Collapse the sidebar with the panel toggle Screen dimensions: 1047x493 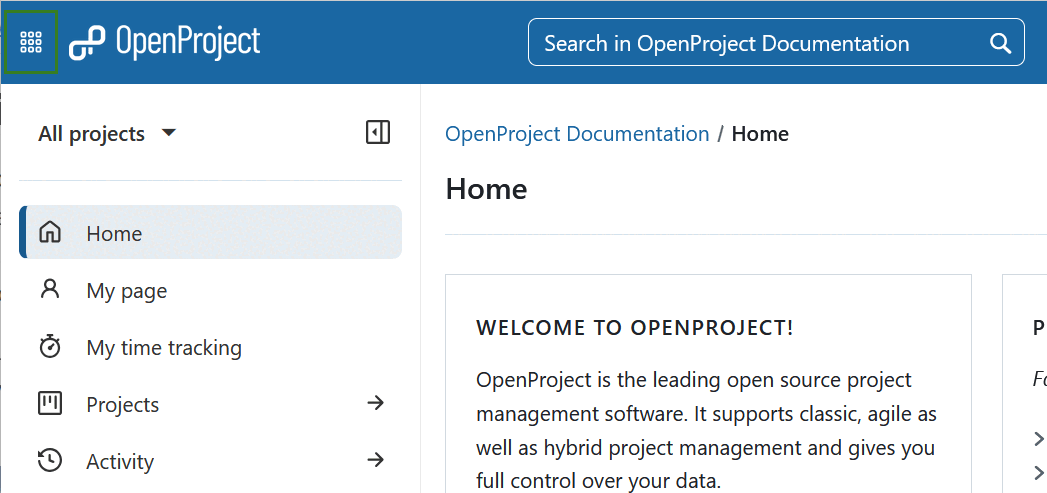coord(378,132)
